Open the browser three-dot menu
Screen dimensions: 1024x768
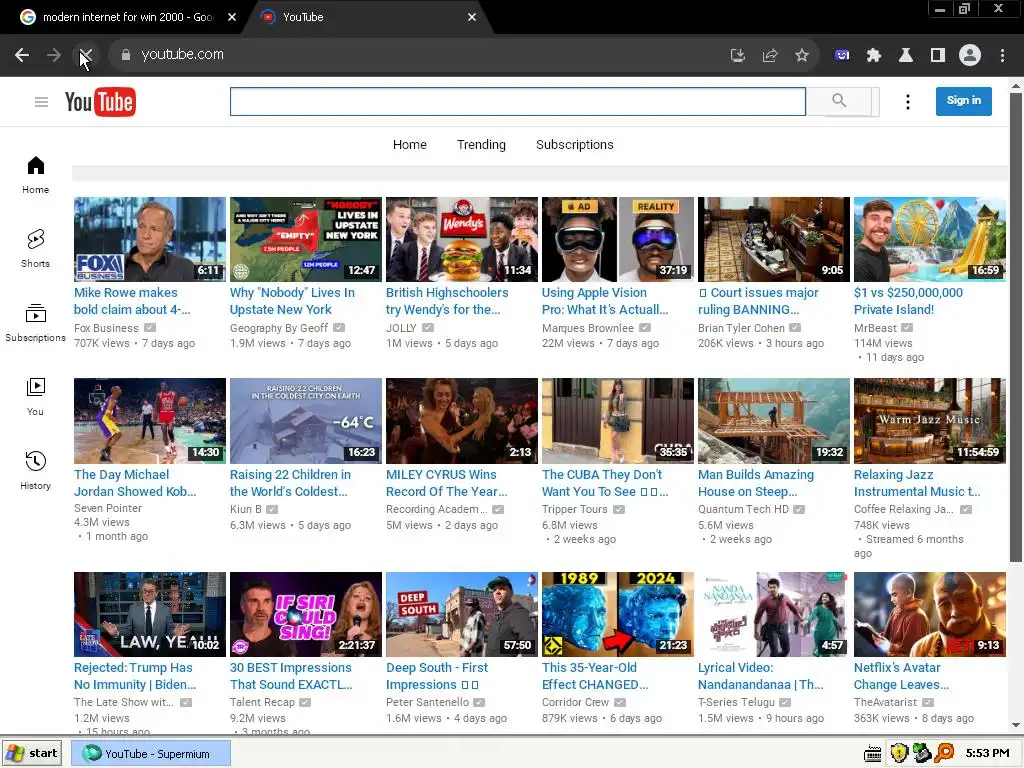(x=1002, y=56)
